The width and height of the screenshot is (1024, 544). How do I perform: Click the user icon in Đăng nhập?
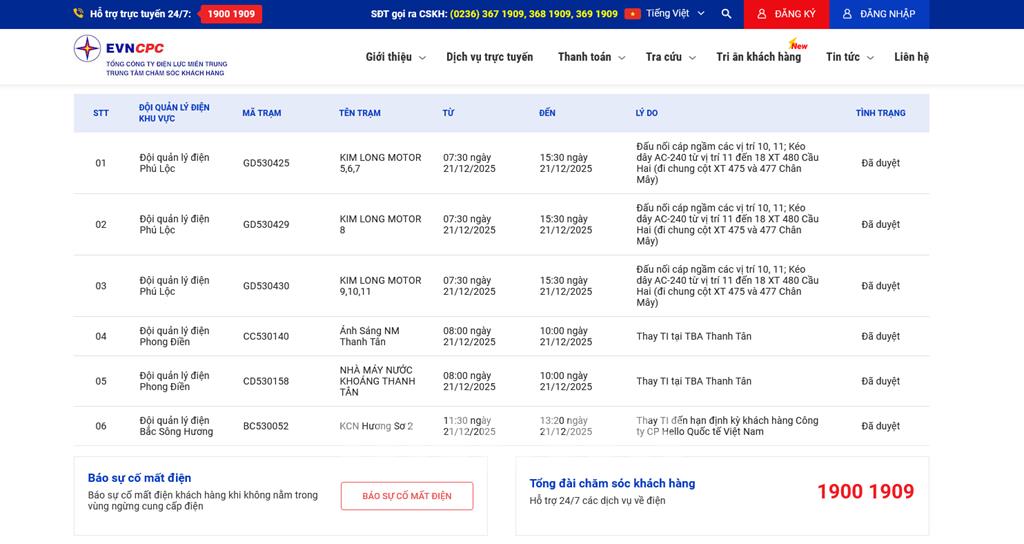click(x=847, y=14)
